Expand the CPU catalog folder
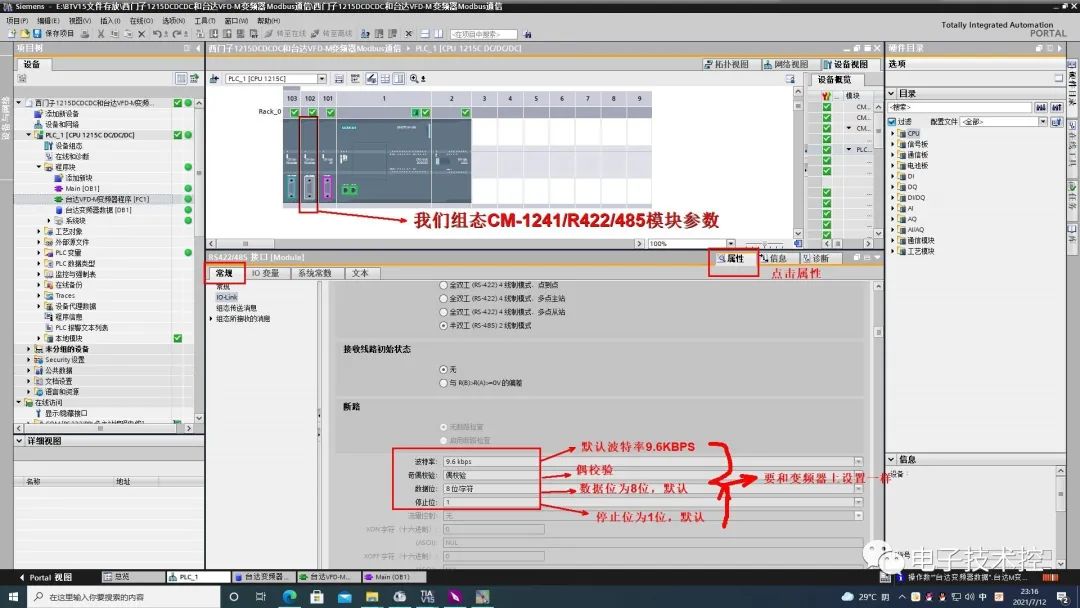This screenshot has height=608, width=1080. 893,133
